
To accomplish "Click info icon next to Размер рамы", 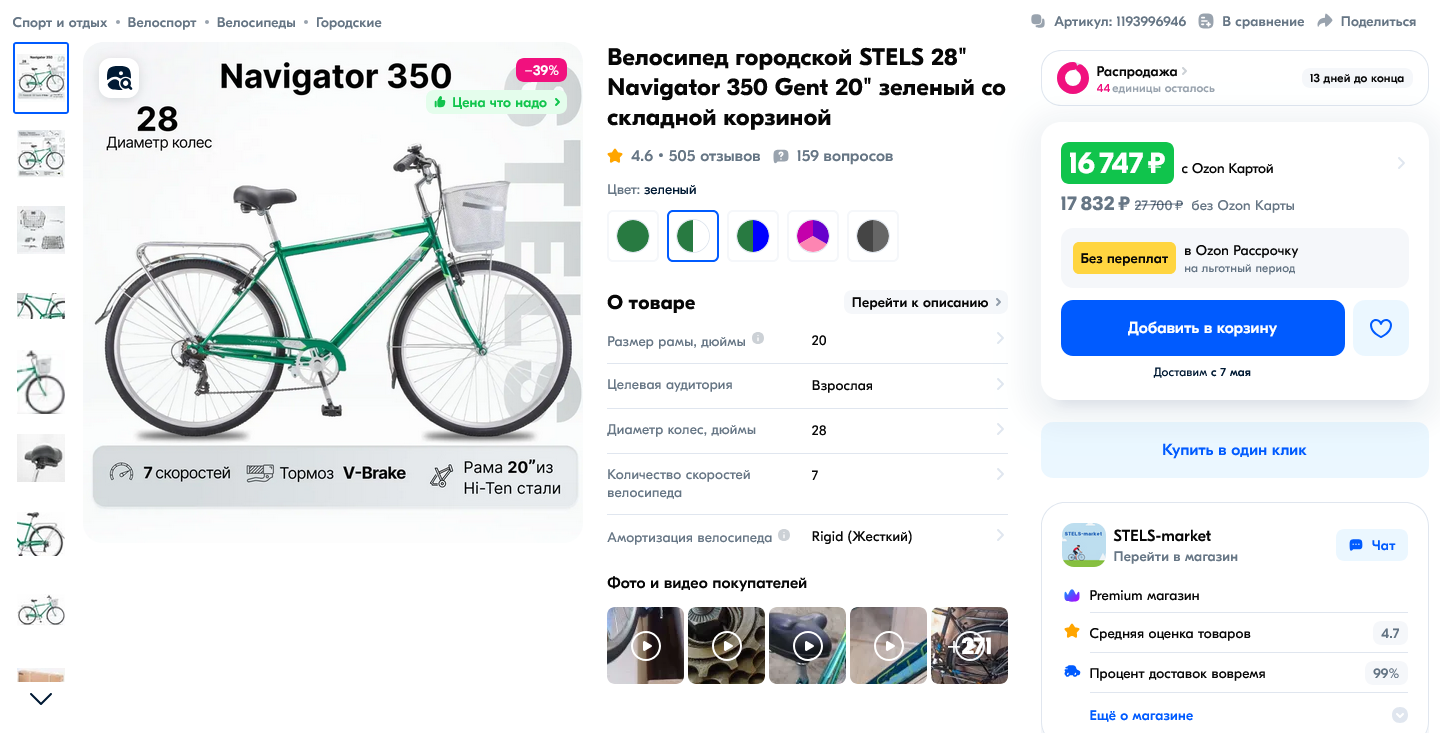I will point(758,339).
